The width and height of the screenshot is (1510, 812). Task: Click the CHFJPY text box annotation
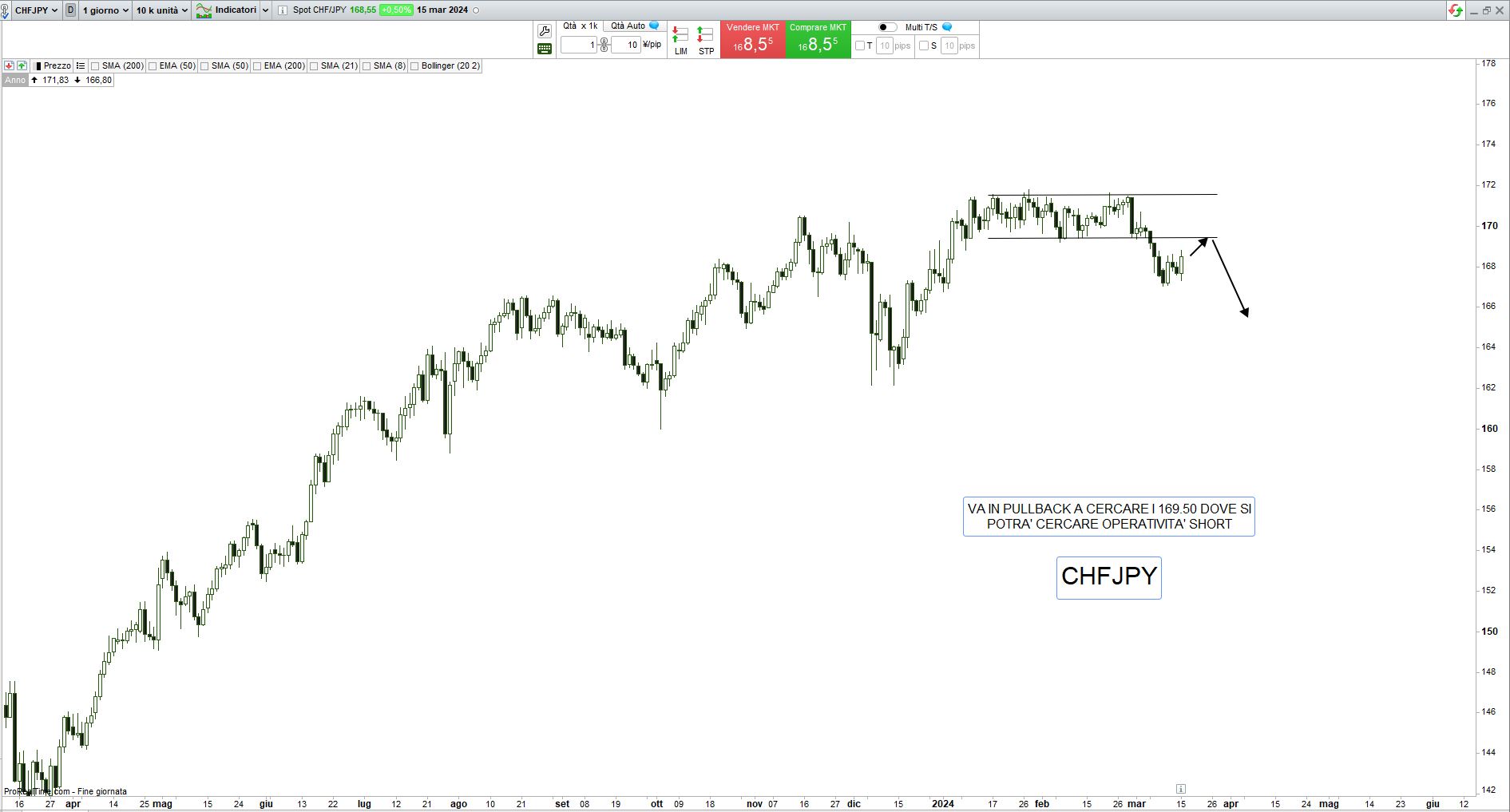tap(1108, 577)
